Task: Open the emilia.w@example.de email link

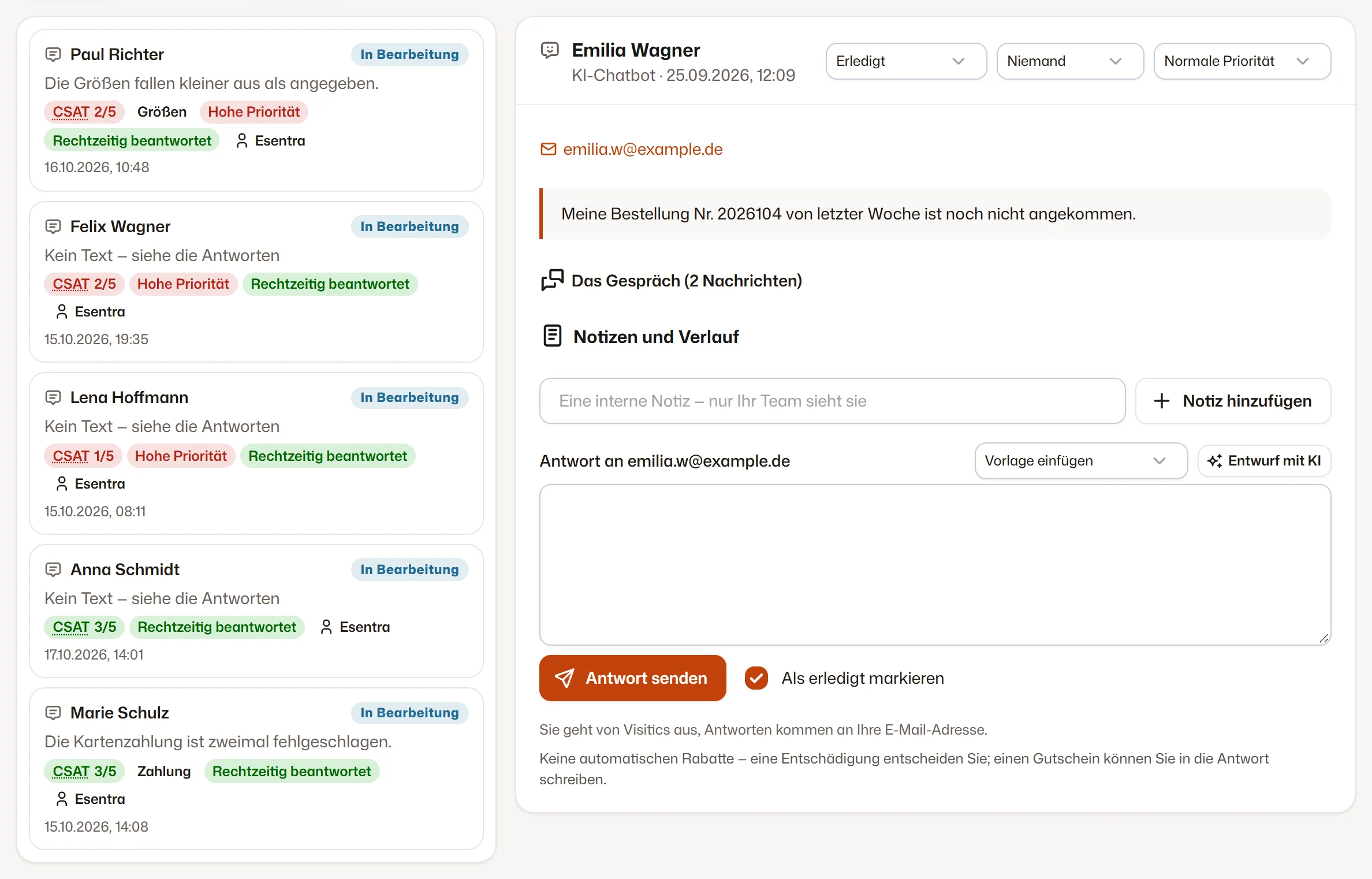Action: [x=643, y=149]
